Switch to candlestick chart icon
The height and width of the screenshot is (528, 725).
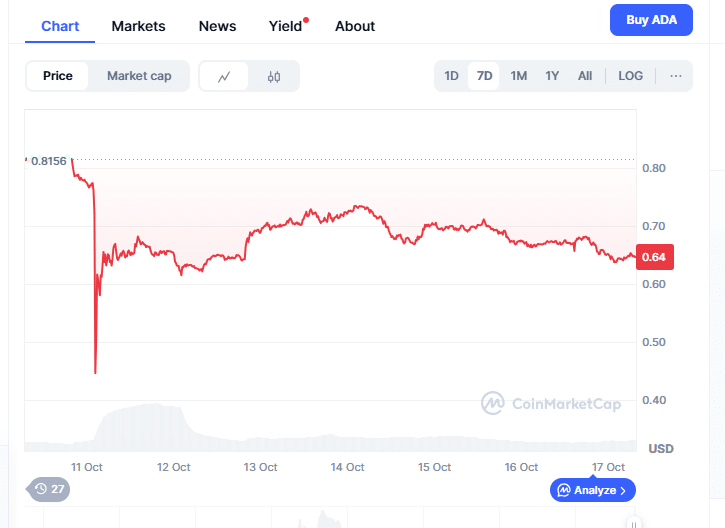(274, 76)
